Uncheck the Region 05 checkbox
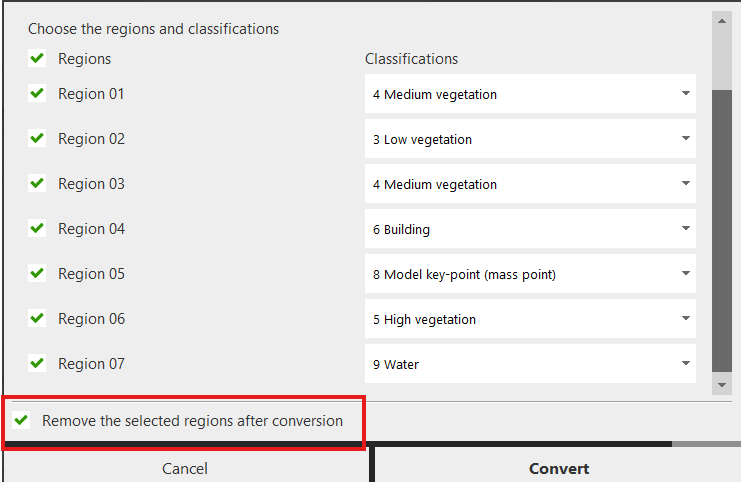The height and width of the screenshot is (482, 741). pyautogui.click(x=37, y=273)
